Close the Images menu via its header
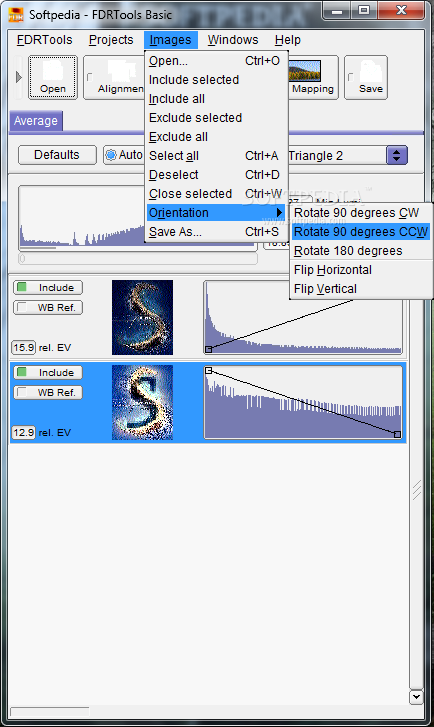The width and height of the screenshot is (434, 727). click(x=170, y=40)
